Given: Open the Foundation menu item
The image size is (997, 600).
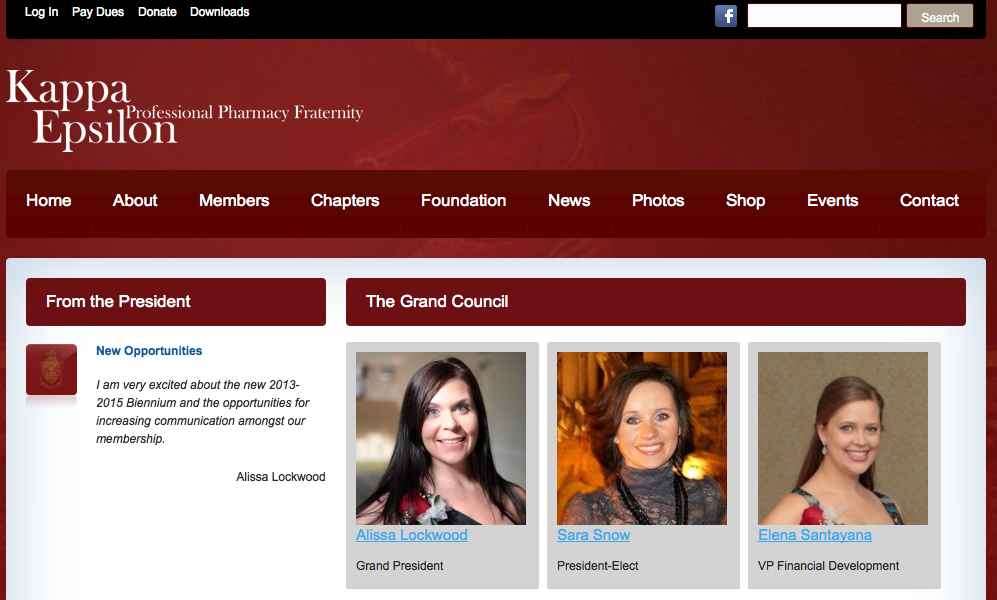Looking at the screenshot, I should coord(464,201).
